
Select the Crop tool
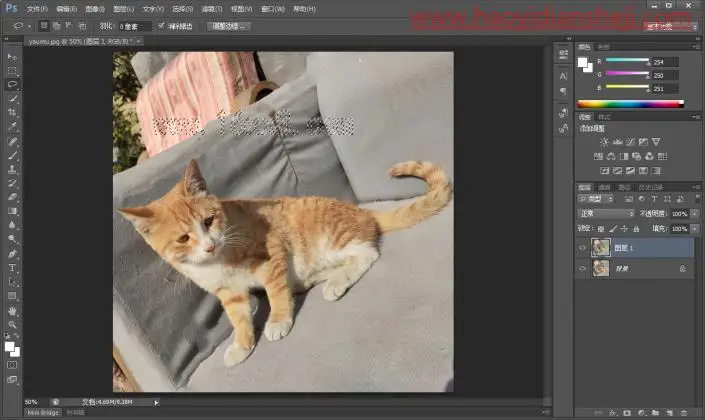point(12,112)
